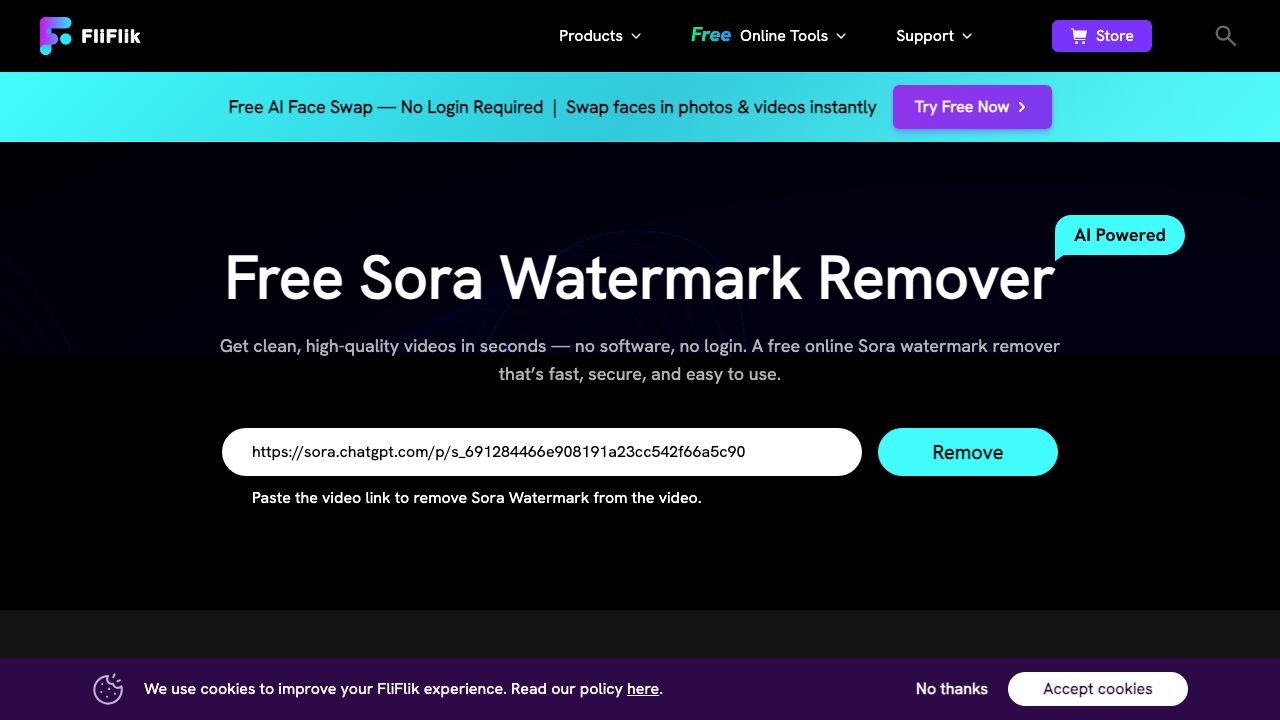
Task: Expand the Products chevron arrow
Action: [x=636, y=36]
